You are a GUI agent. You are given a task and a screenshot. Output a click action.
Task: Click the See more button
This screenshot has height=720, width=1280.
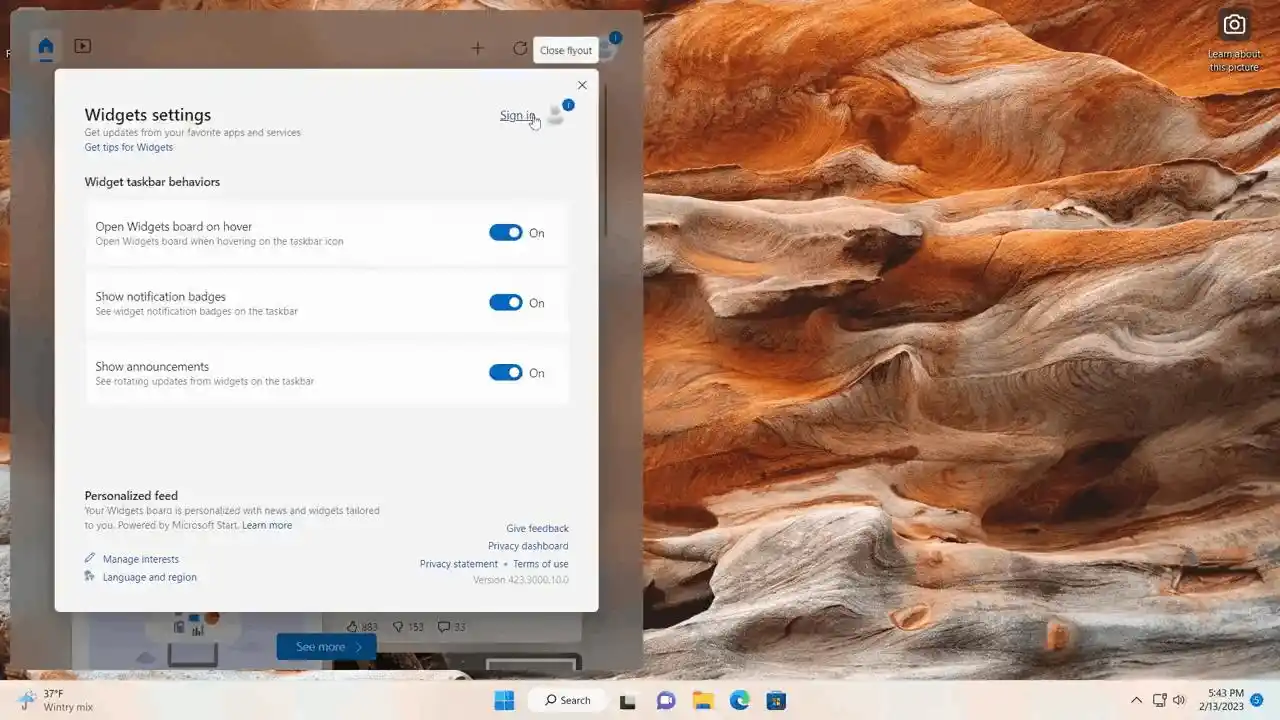[x=327, y=647]
